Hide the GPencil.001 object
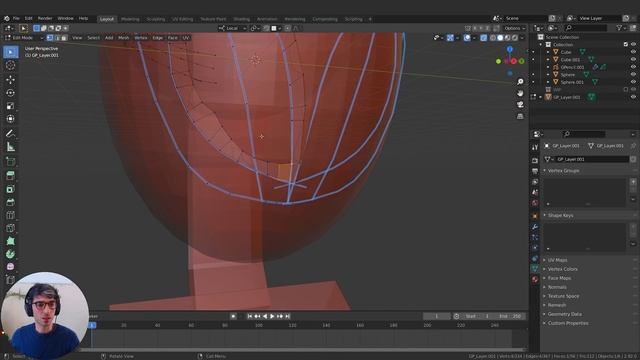Image resolution: width=640 pixels, height=360 pixels. coord(633,67)
